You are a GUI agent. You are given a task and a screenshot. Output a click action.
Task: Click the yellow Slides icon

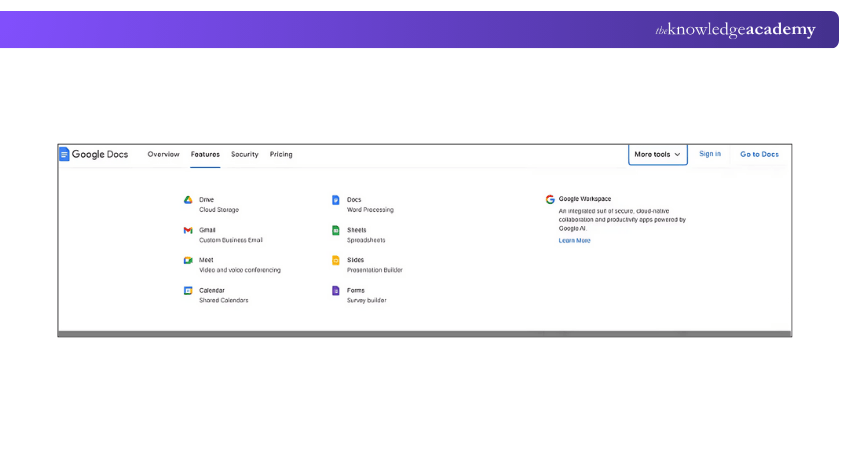336,260
